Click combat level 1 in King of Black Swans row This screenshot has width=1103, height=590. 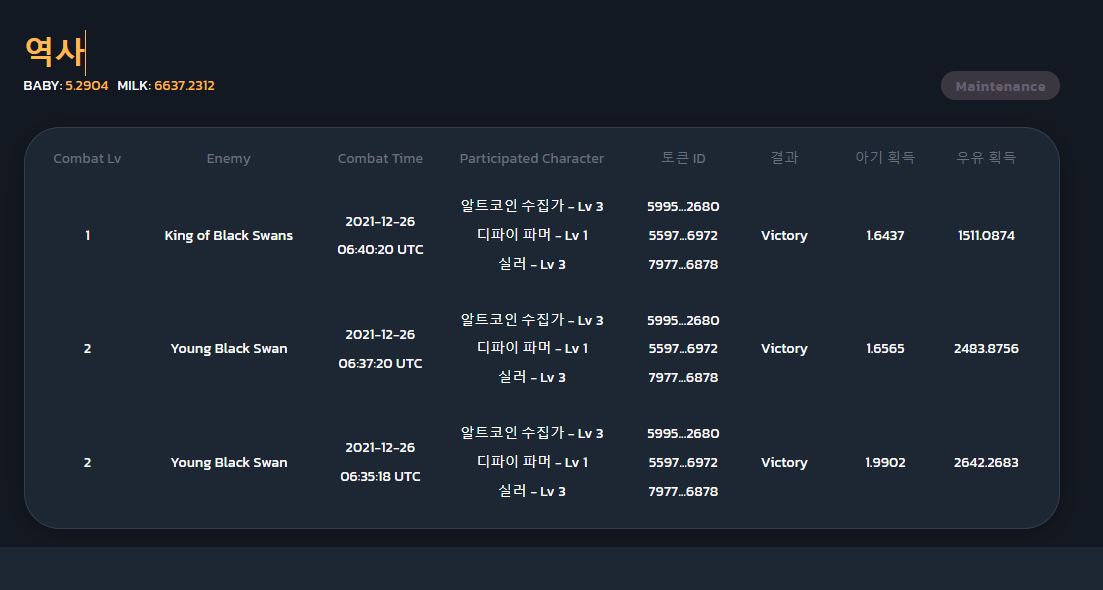point(87,236)
